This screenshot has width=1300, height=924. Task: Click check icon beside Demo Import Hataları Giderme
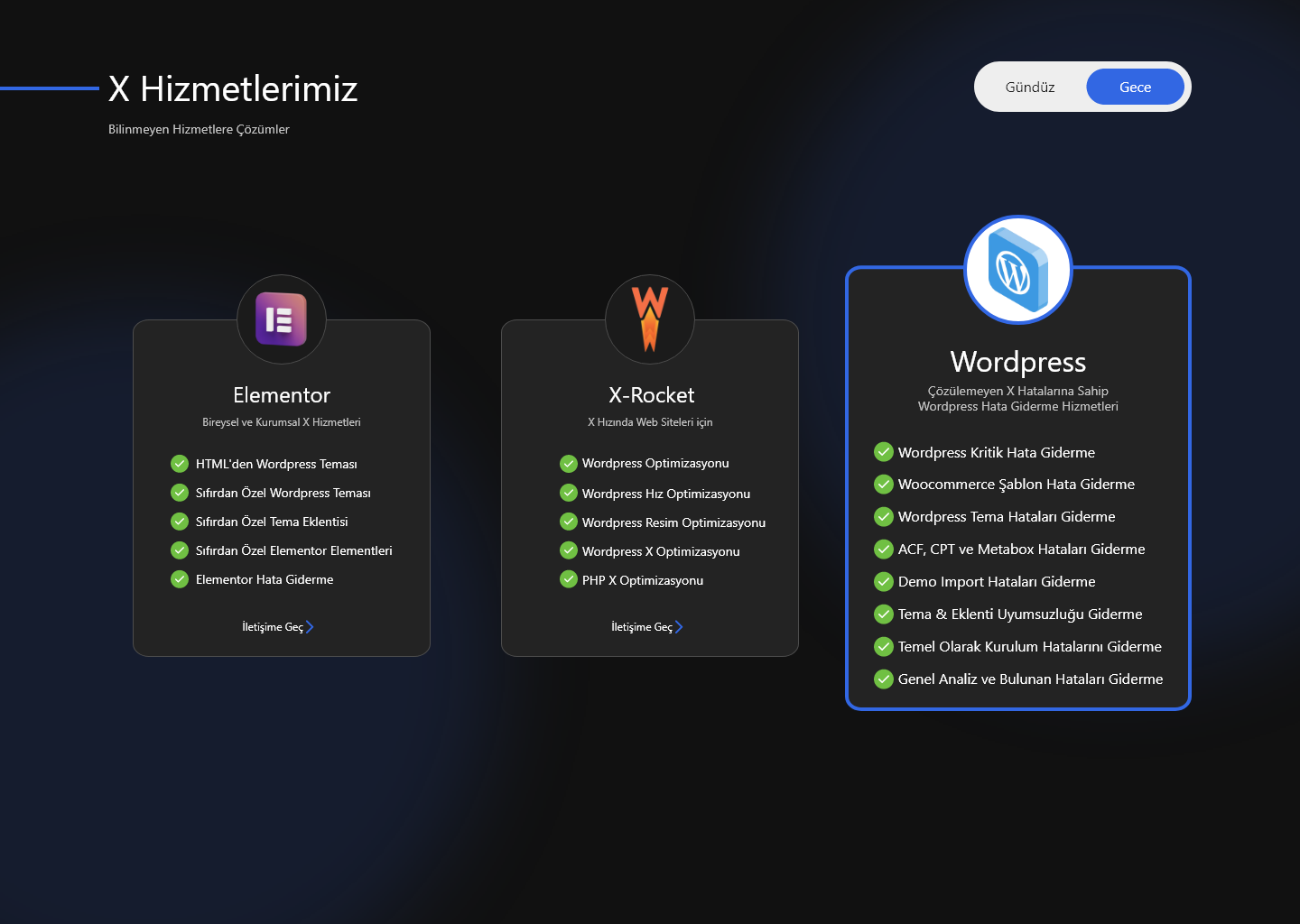[884, 582]
